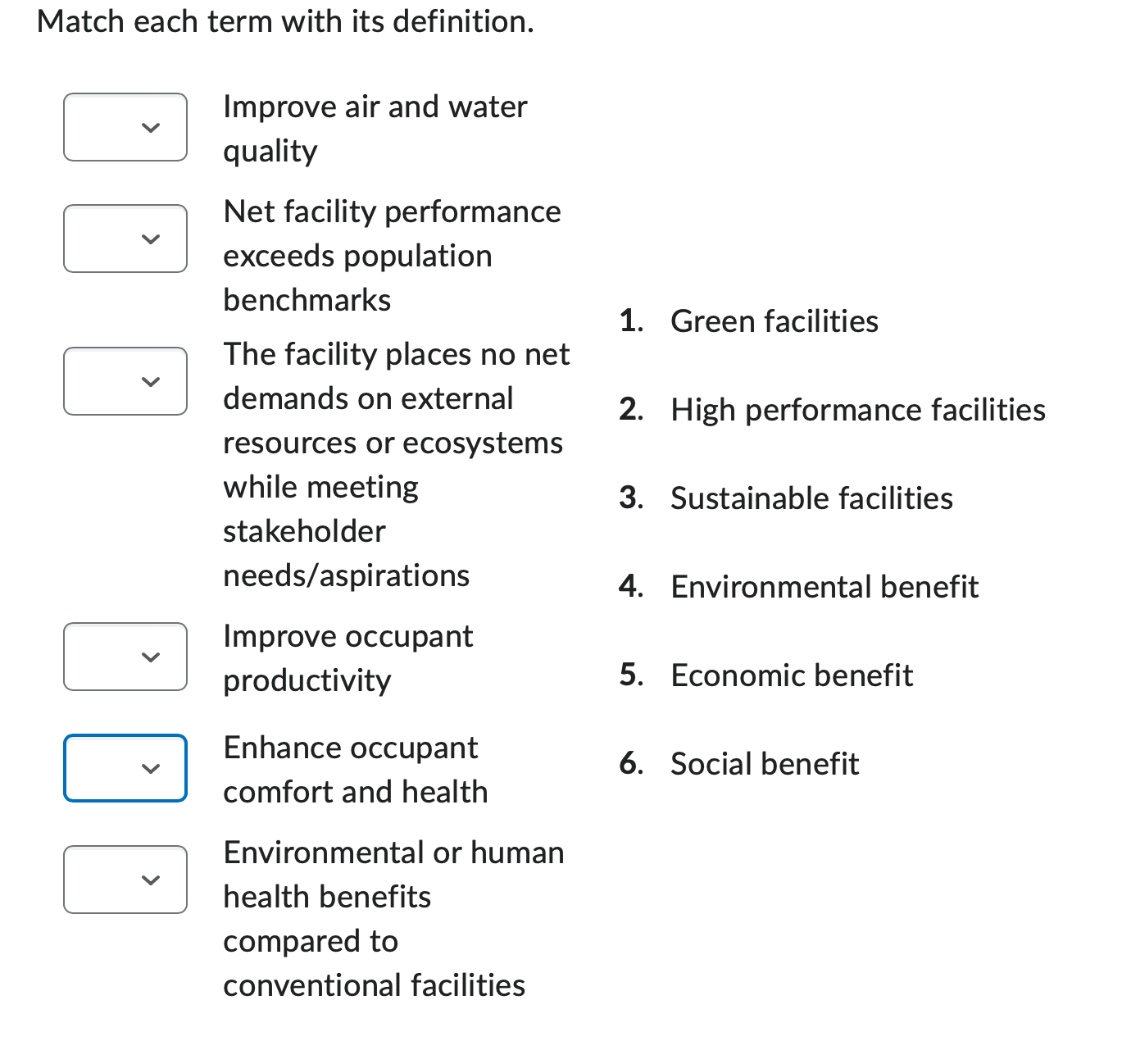Click the definition 'Improve occupant productivity'
This screenshot has width=1131, height=1064.
coord(347,657)
